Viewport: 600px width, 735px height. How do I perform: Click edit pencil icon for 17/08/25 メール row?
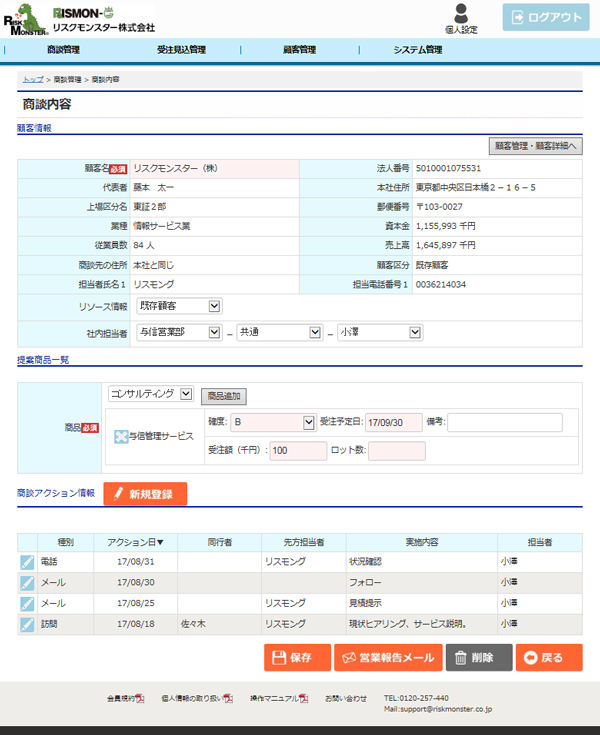click(27, 603)
